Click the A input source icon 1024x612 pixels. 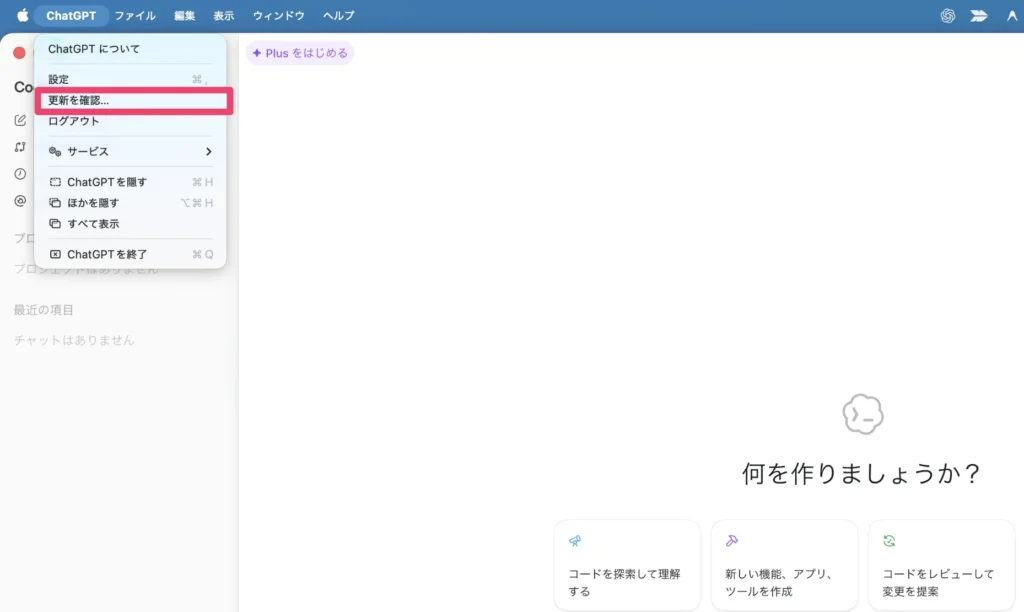click(1012, 16)
